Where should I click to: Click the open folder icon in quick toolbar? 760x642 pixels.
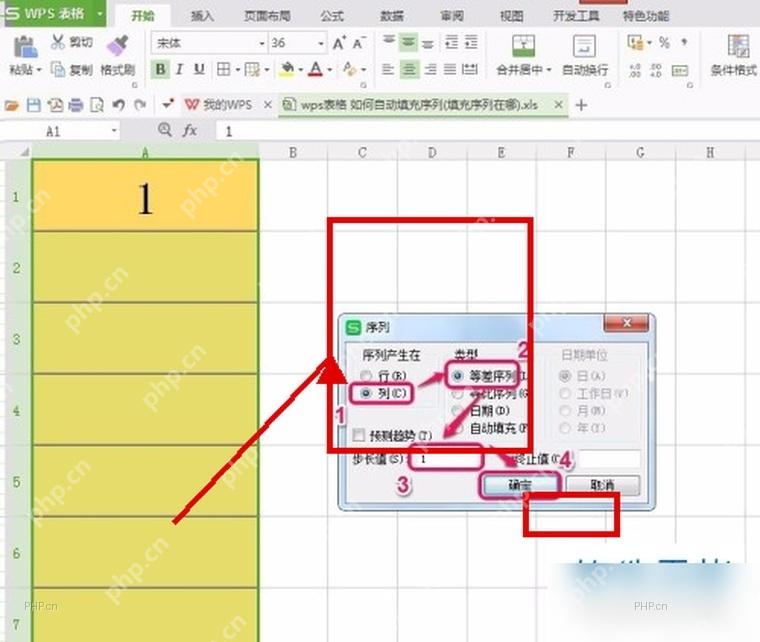(x=12, y=105)
